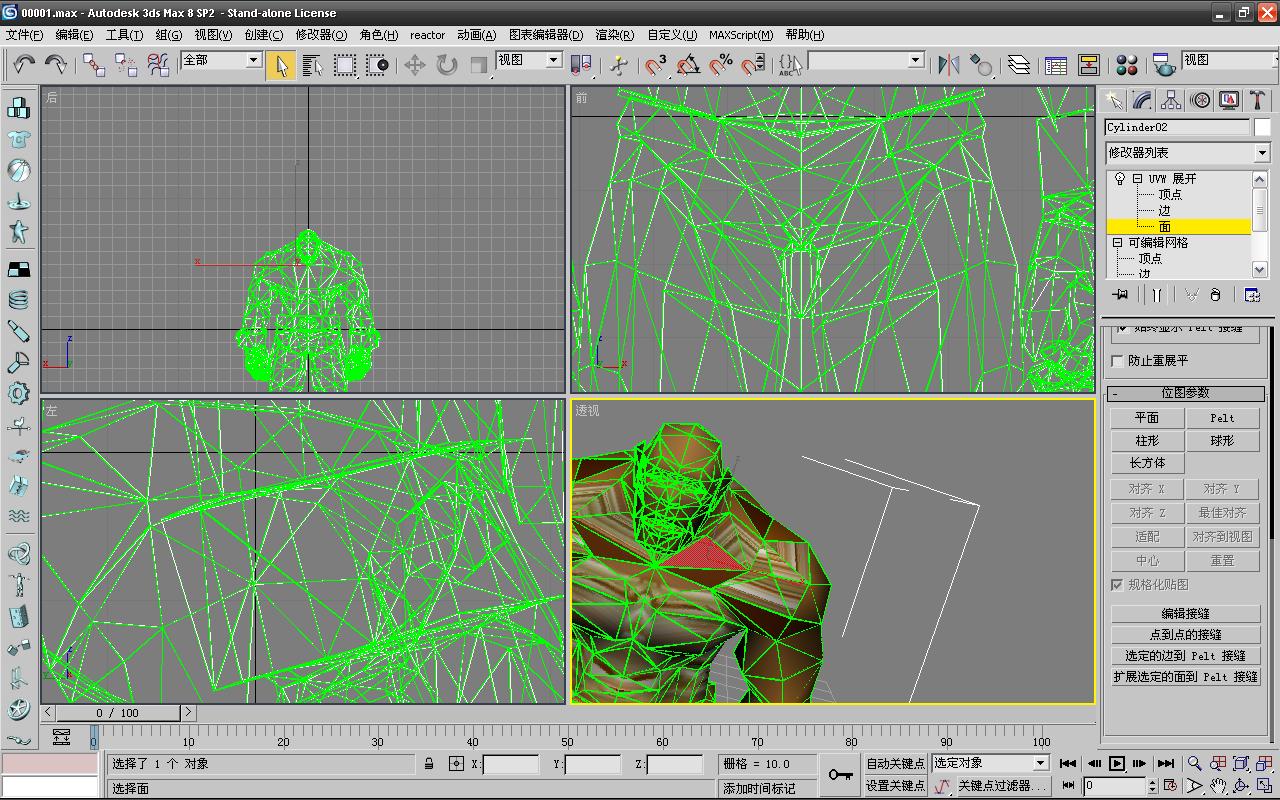Toggle the Spinner Snap icon
Image resolution: width=1280 pixels, height=800 pixels.
(752, 65)
